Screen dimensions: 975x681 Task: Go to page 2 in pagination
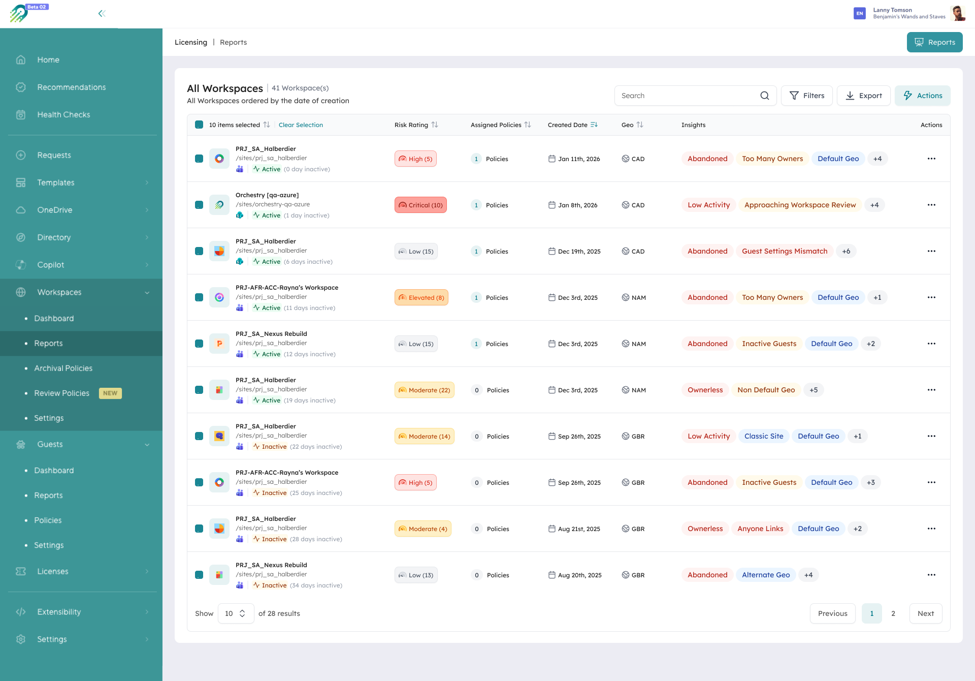click(x=893, y=613)
